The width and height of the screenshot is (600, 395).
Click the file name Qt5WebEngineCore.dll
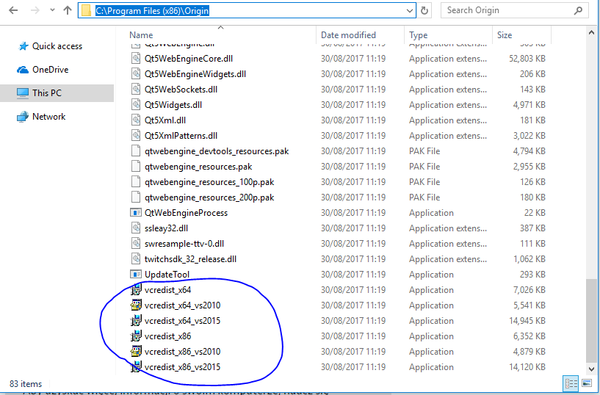[x=189, y=59]
